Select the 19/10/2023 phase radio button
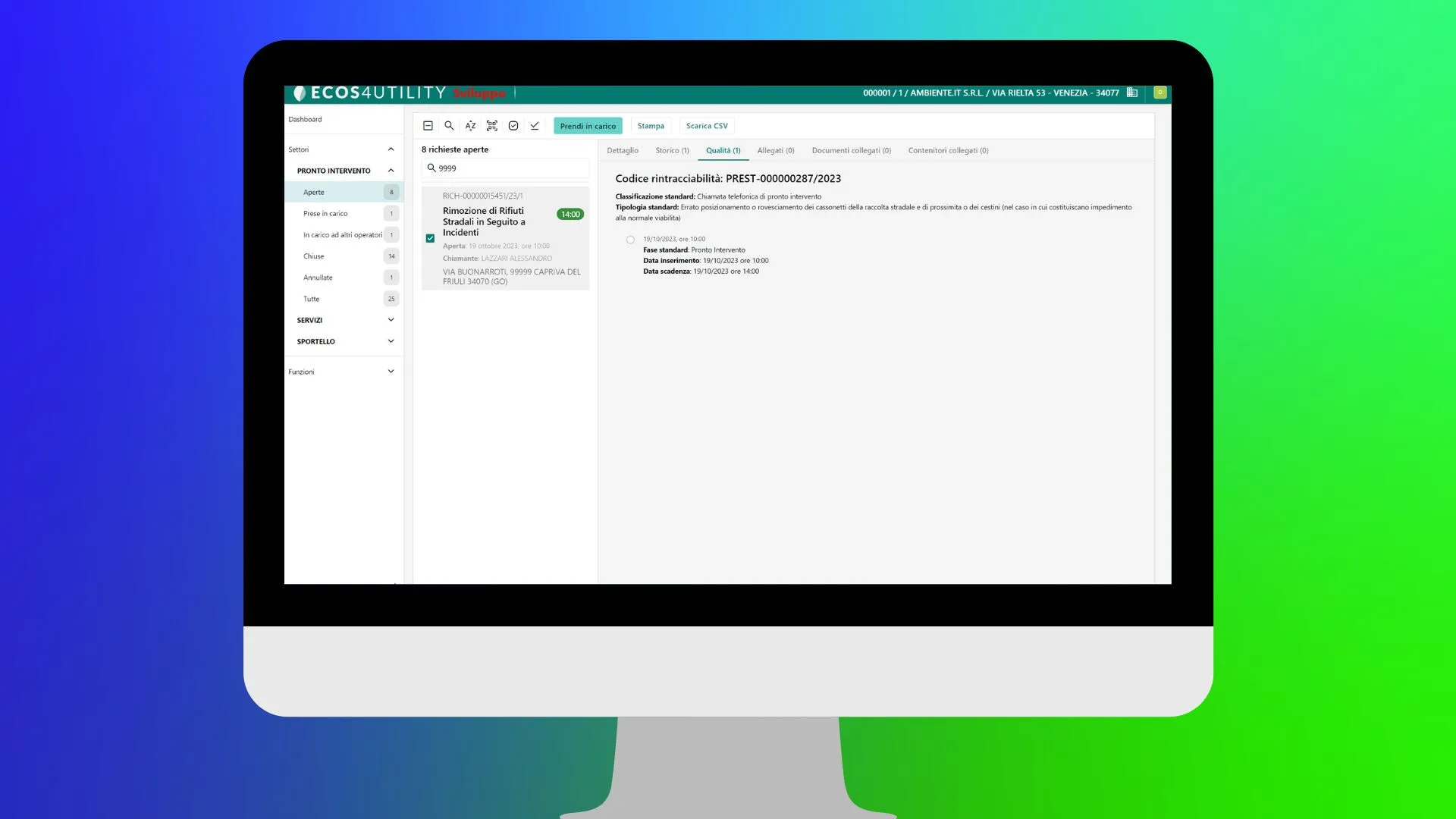The image size is (1456, 819). coord(630,240)
